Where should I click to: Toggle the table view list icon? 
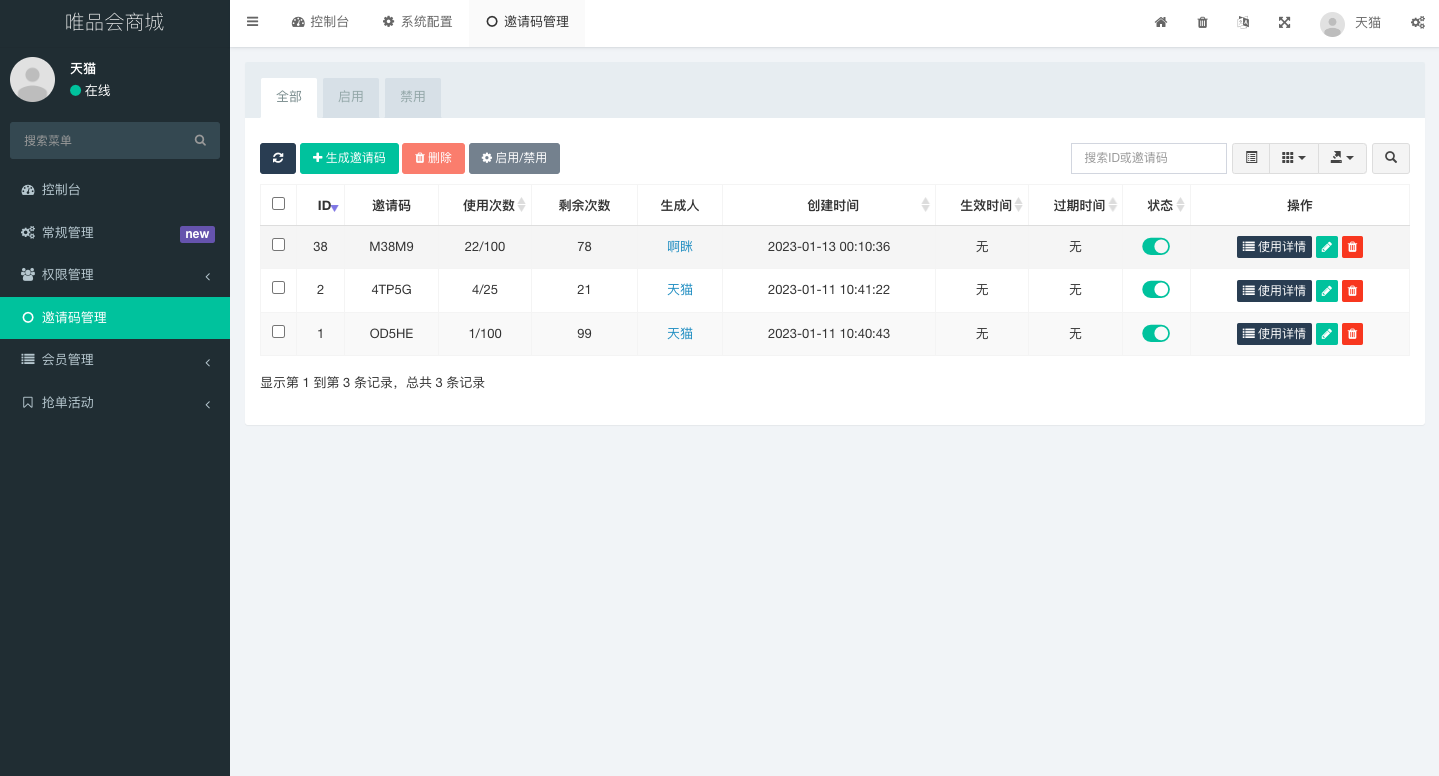[x=1251, y=158]
